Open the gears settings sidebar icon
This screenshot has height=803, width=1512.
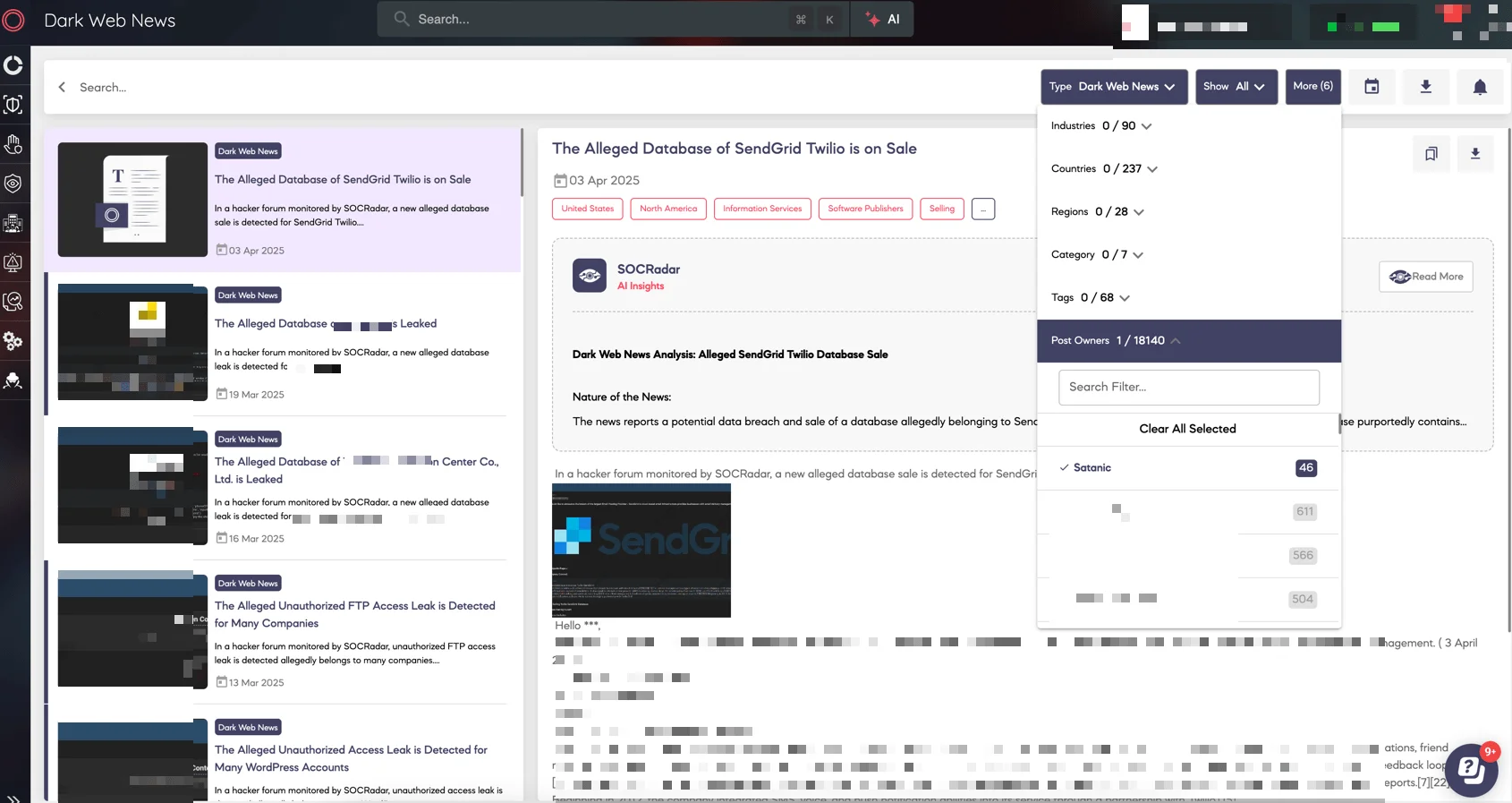[13, 341]
